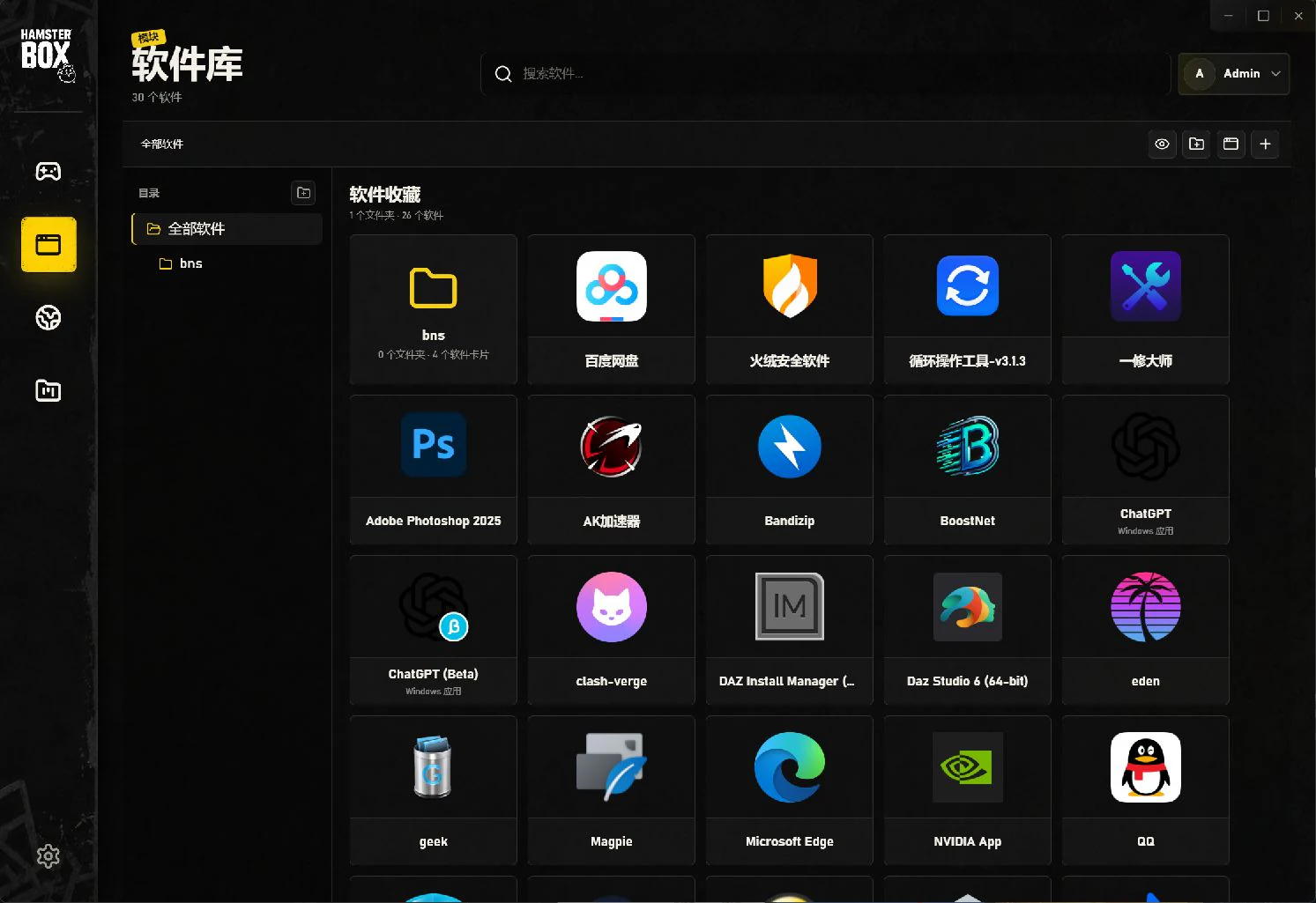The image size is (1316, 903).
Task: Click the 软件收藏 heading
Action: click(x=384, y=194)
